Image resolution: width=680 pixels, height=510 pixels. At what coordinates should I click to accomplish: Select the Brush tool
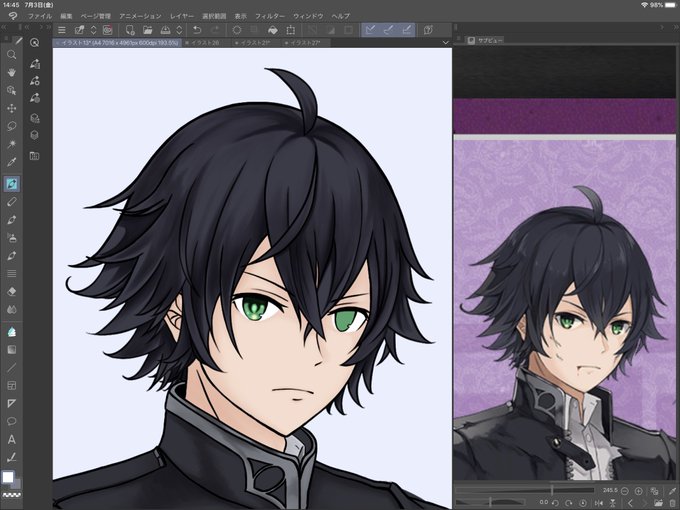12,220
